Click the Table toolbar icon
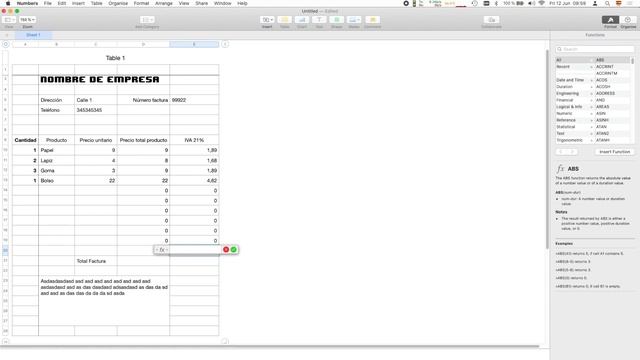This screenshot has width=640, height=360. [284, 20]
